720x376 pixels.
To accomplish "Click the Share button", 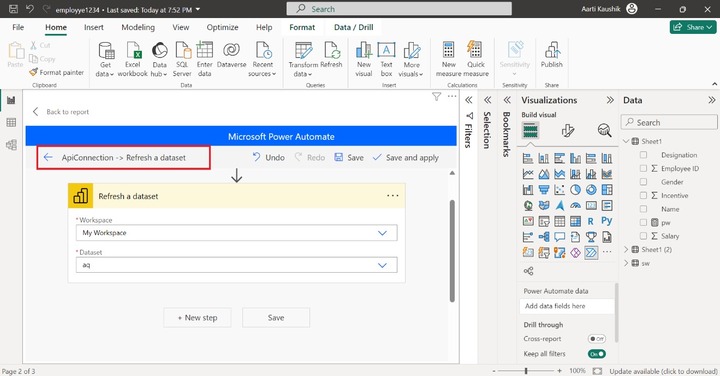I will tap(693, 28).
